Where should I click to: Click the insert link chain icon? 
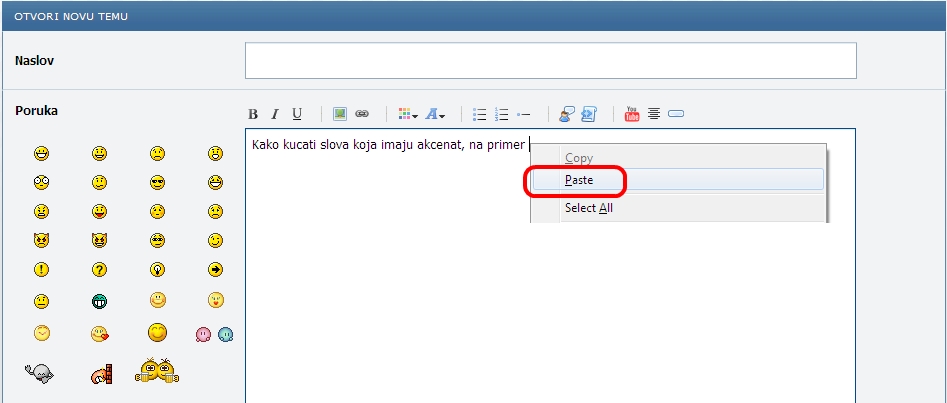click(362, 114)
